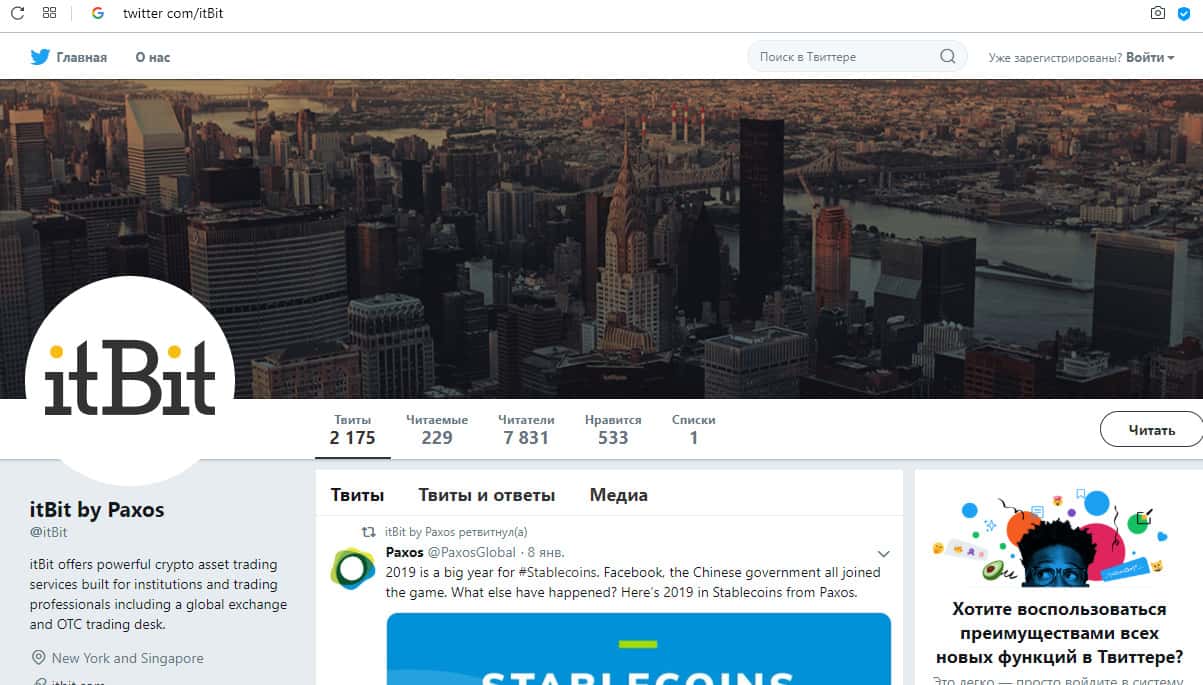Switch to the Медиа tab
This screenshot has width=1203, height=685.
(x=618, y=494)
